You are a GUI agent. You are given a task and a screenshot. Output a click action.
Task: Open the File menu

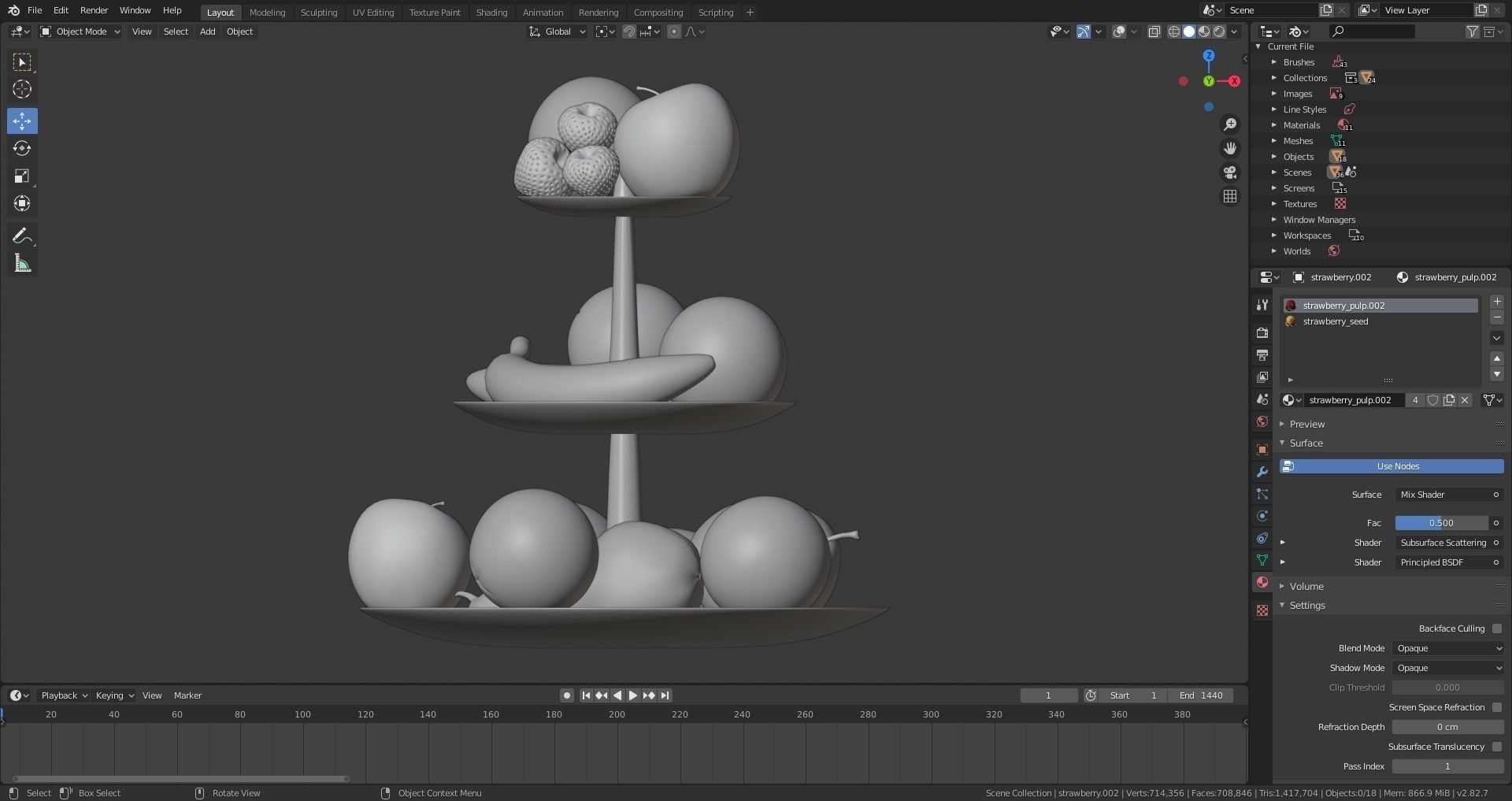[35, 10]
